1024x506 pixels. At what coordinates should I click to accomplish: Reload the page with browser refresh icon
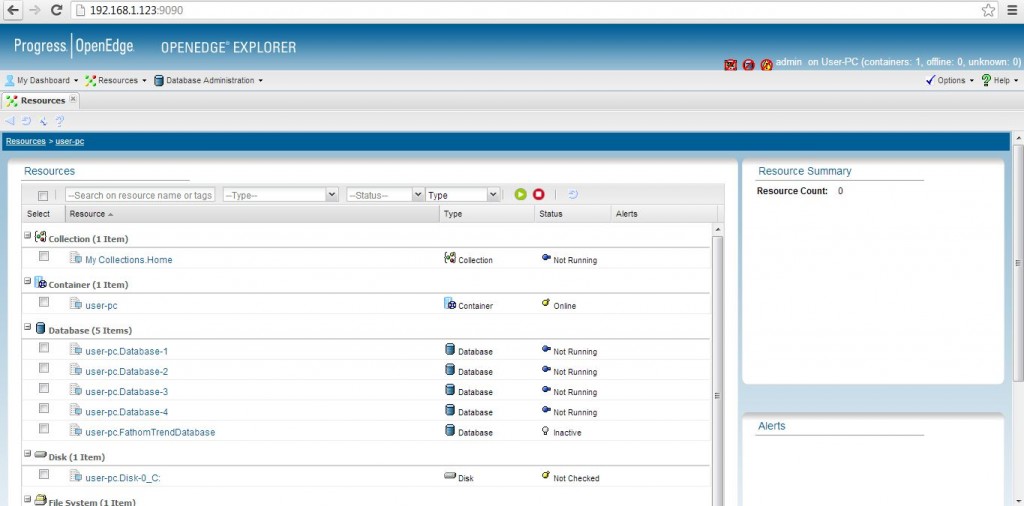(x=57, y=10)
